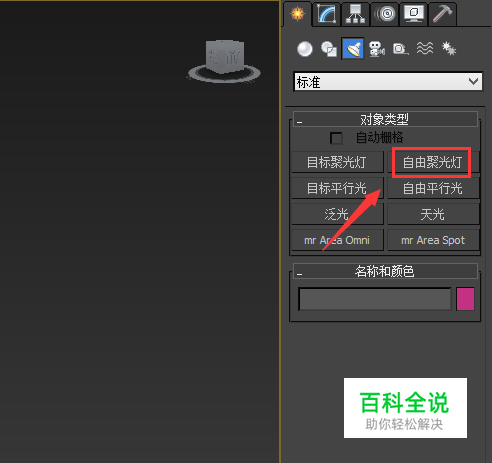The image size is (492, 463).
Task: Collapse the 名称和颜色 rollout
Action: tap(385, 271)
